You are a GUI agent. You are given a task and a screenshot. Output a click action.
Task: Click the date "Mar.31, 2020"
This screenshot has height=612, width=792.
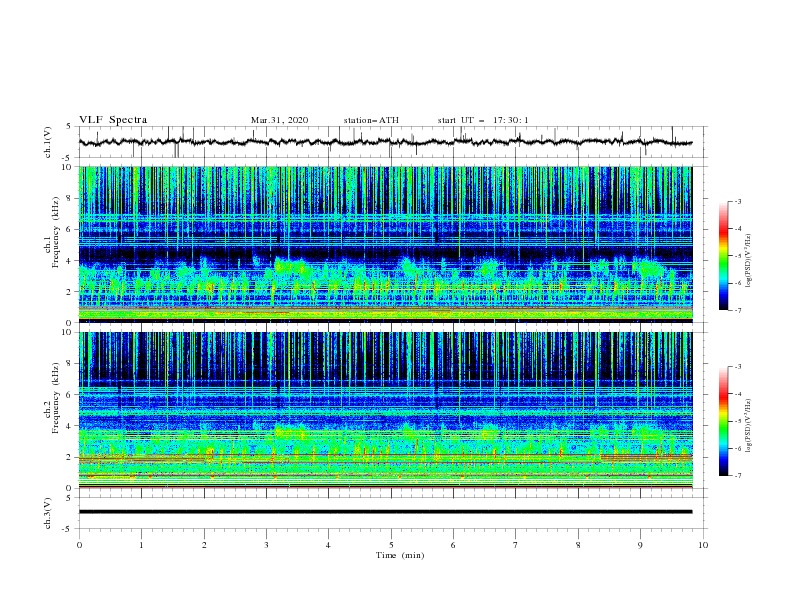[279, 120]
